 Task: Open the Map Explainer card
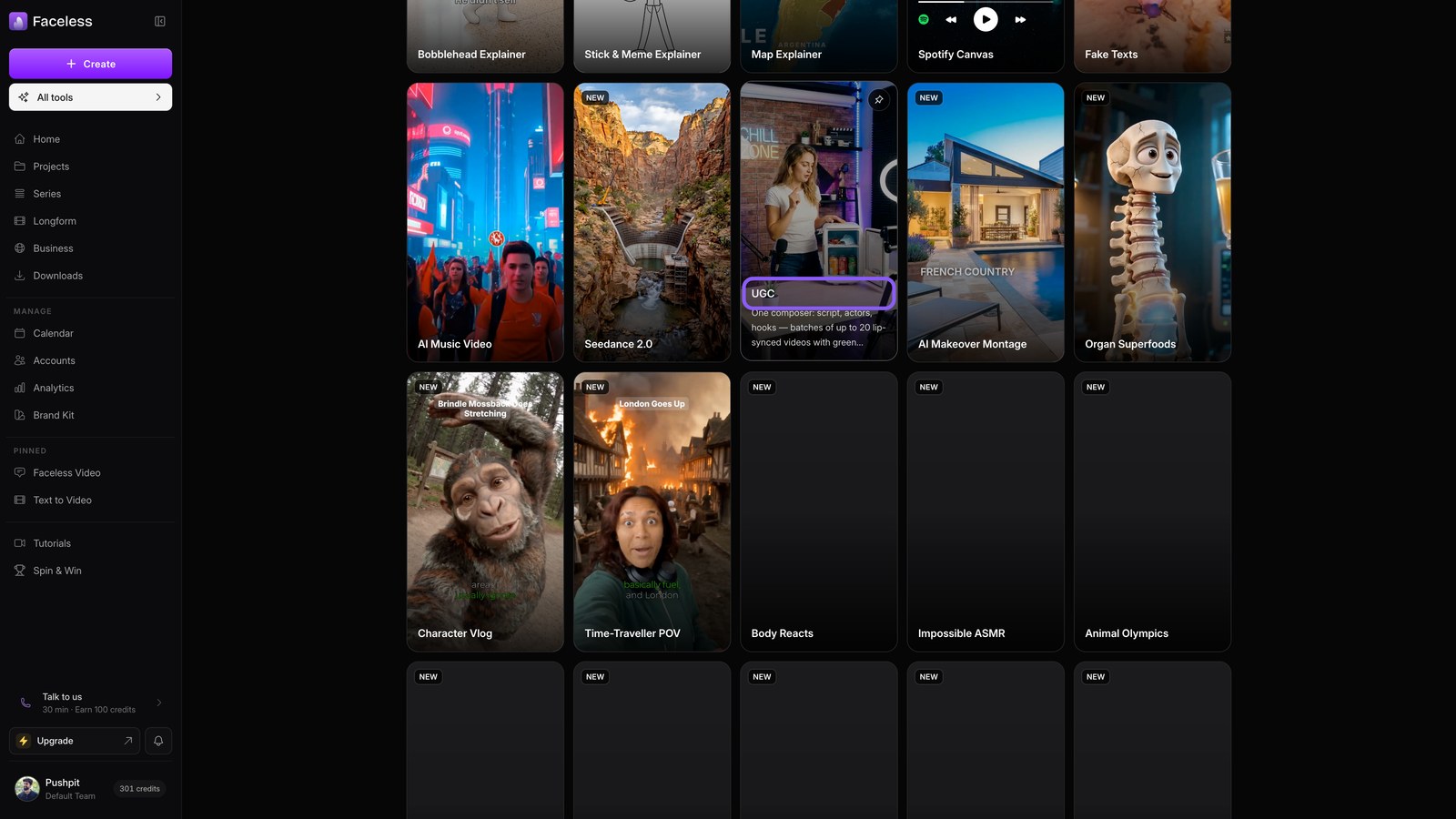pos(819,36)
